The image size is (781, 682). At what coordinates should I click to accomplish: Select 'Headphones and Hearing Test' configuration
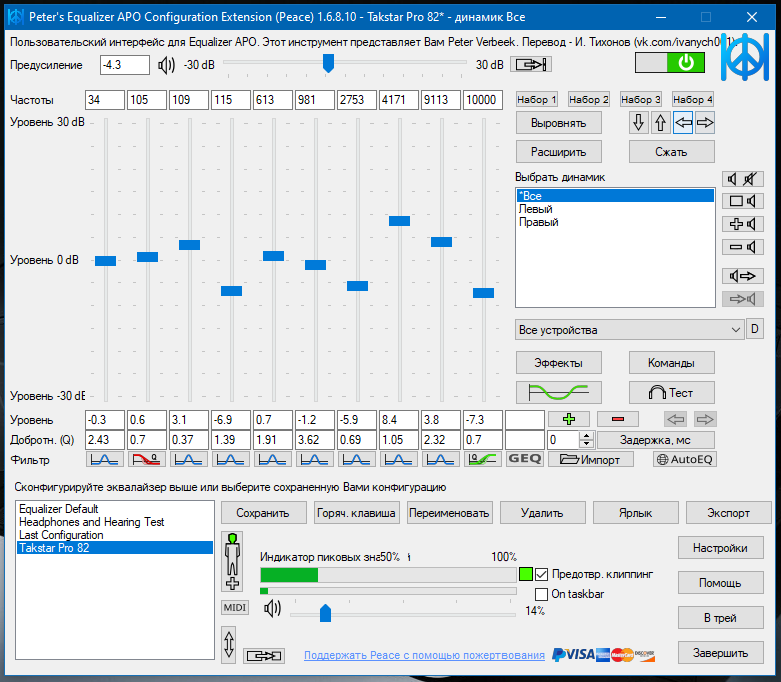point(115,522)
